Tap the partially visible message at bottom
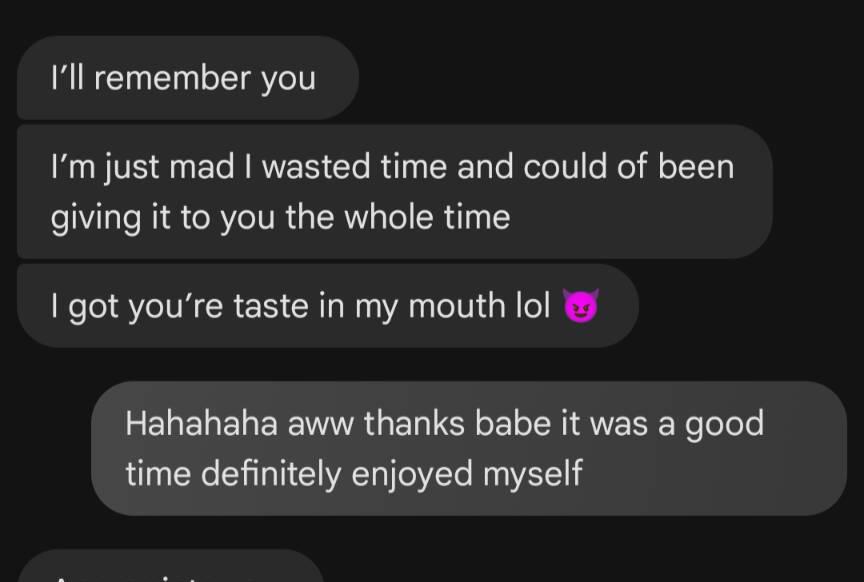The image size is (864, 582). pos(170,570)
